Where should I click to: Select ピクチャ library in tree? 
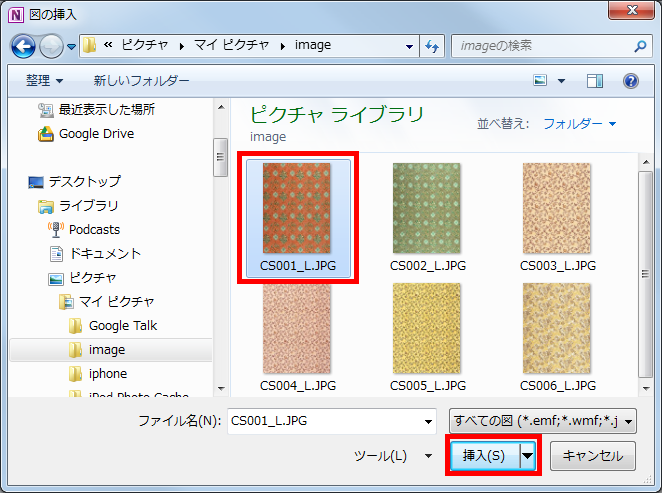pos(92,278)
